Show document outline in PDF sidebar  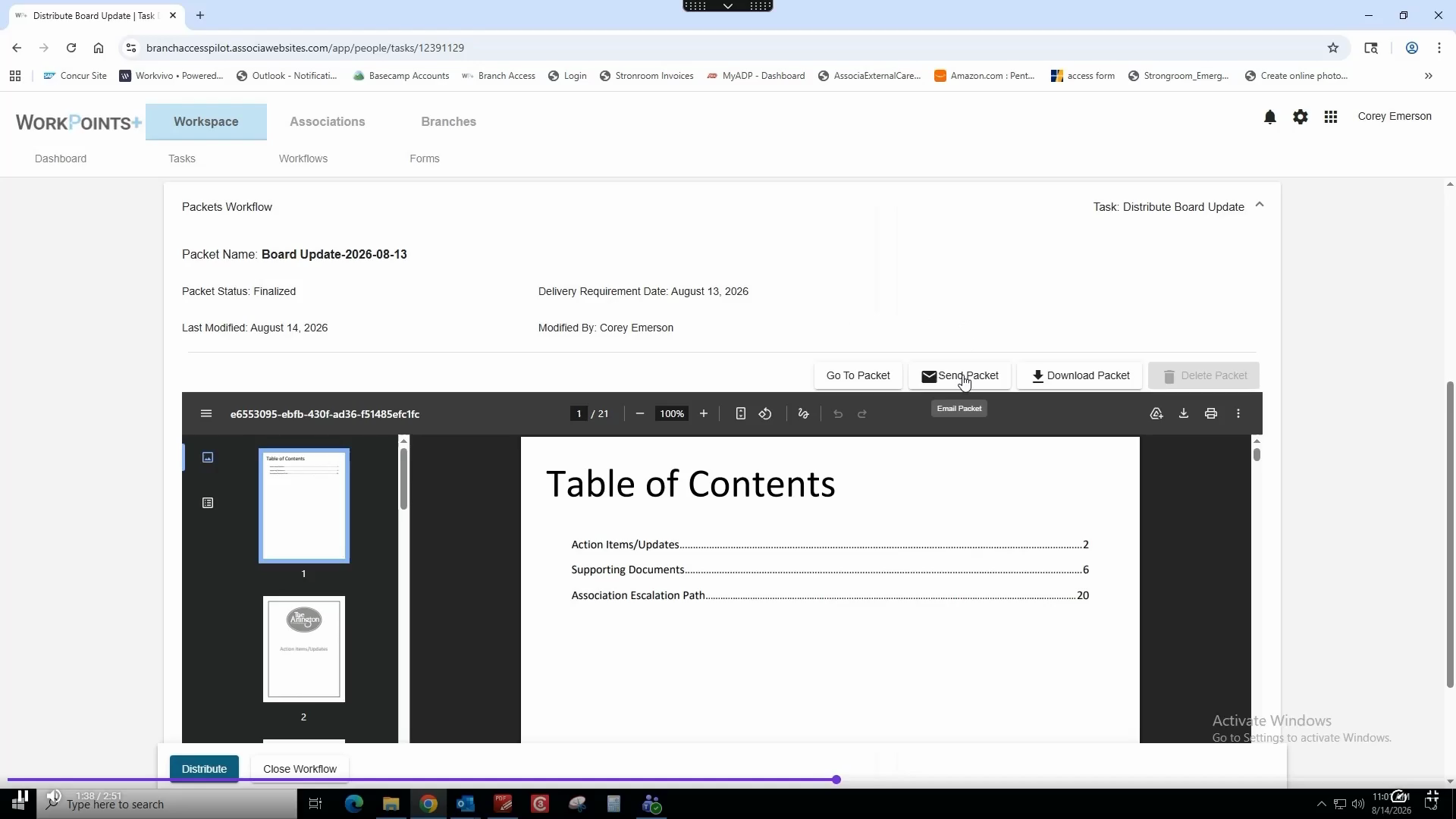click(208, 503)
